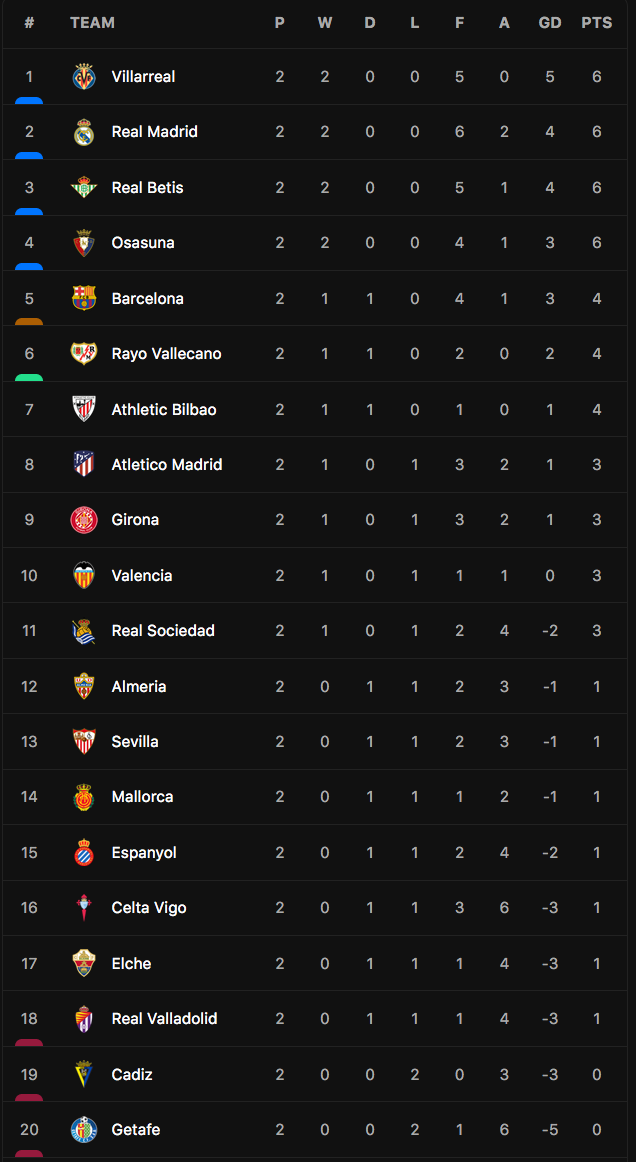This screenshot has height=1162, width=636.
Task: Click the green marker under position 6
Action: (x=29, y=377)
